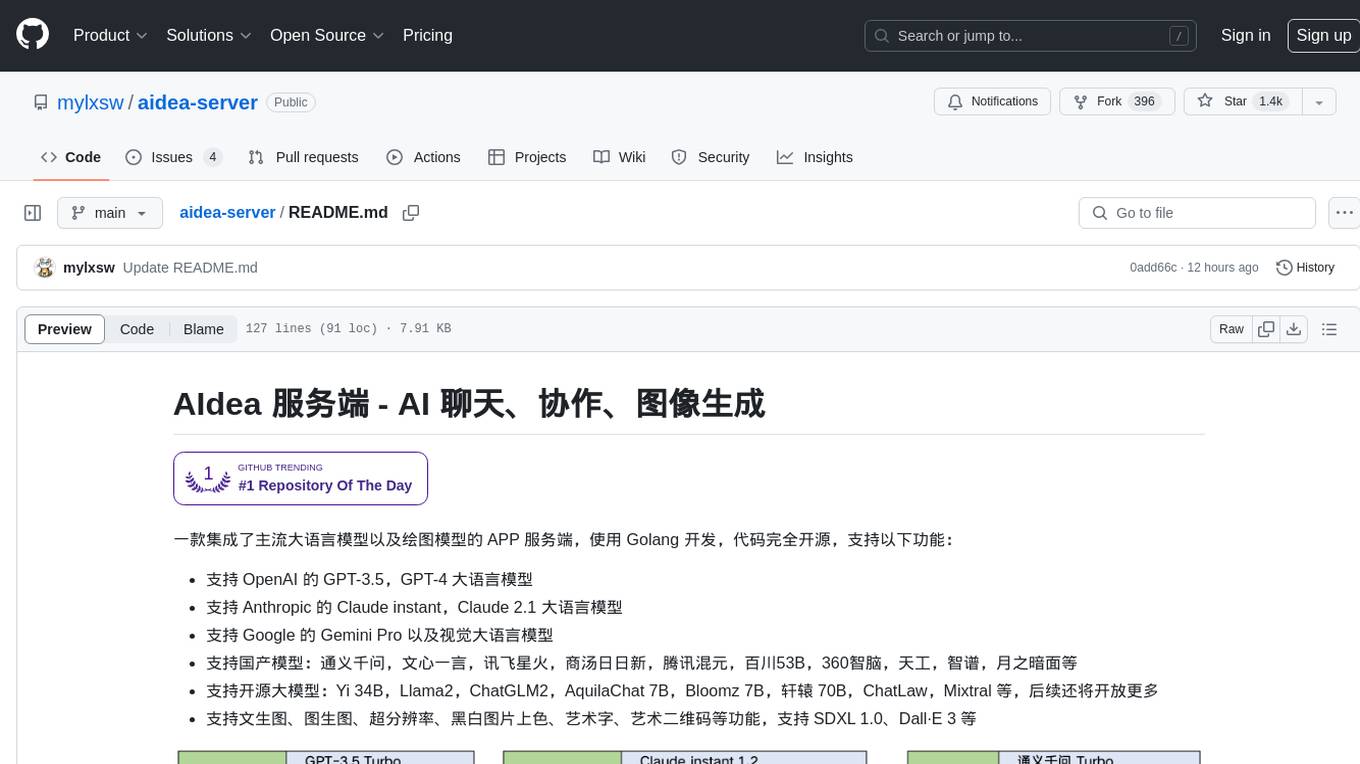The image size is (1360, 764).
Task: Expand the Open Source menu
Action: click(327, 35)
